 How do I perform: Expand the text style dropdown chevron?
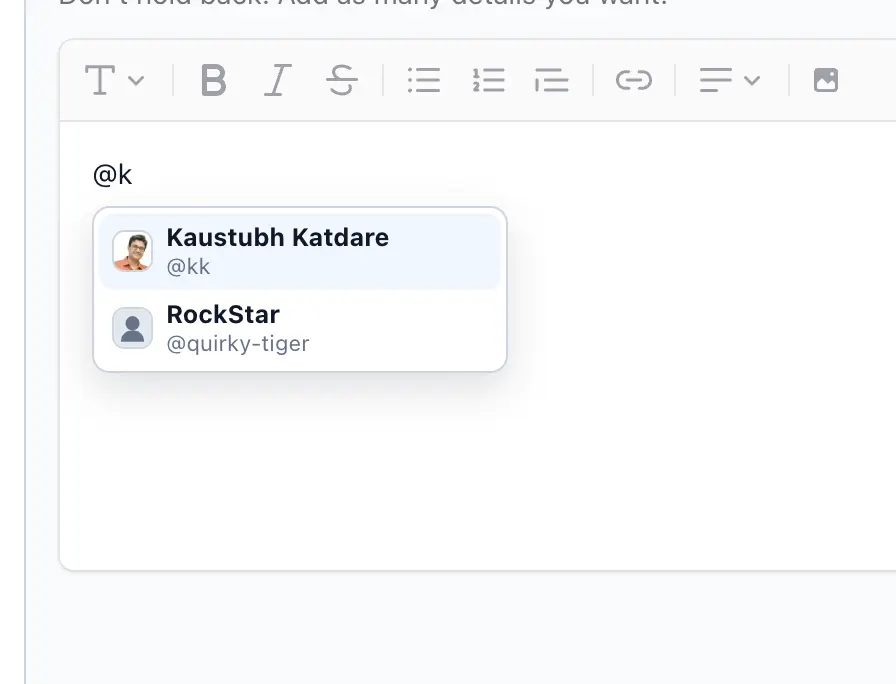137,80
